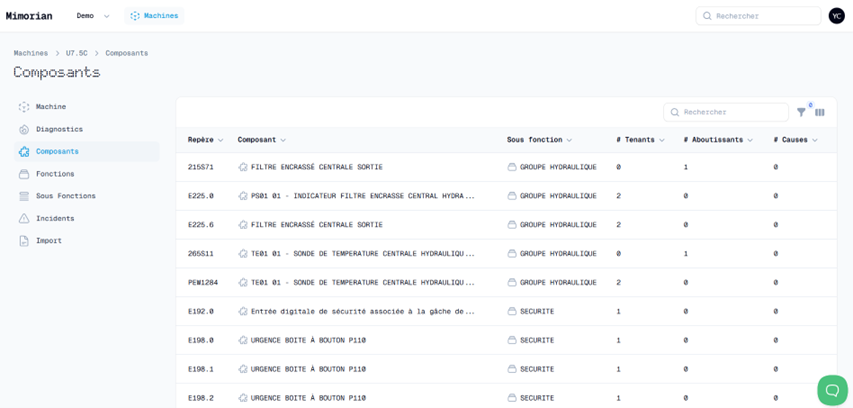Click the Diagnostics sidebar icon
The image size is (853, 408).
[24, 129]
